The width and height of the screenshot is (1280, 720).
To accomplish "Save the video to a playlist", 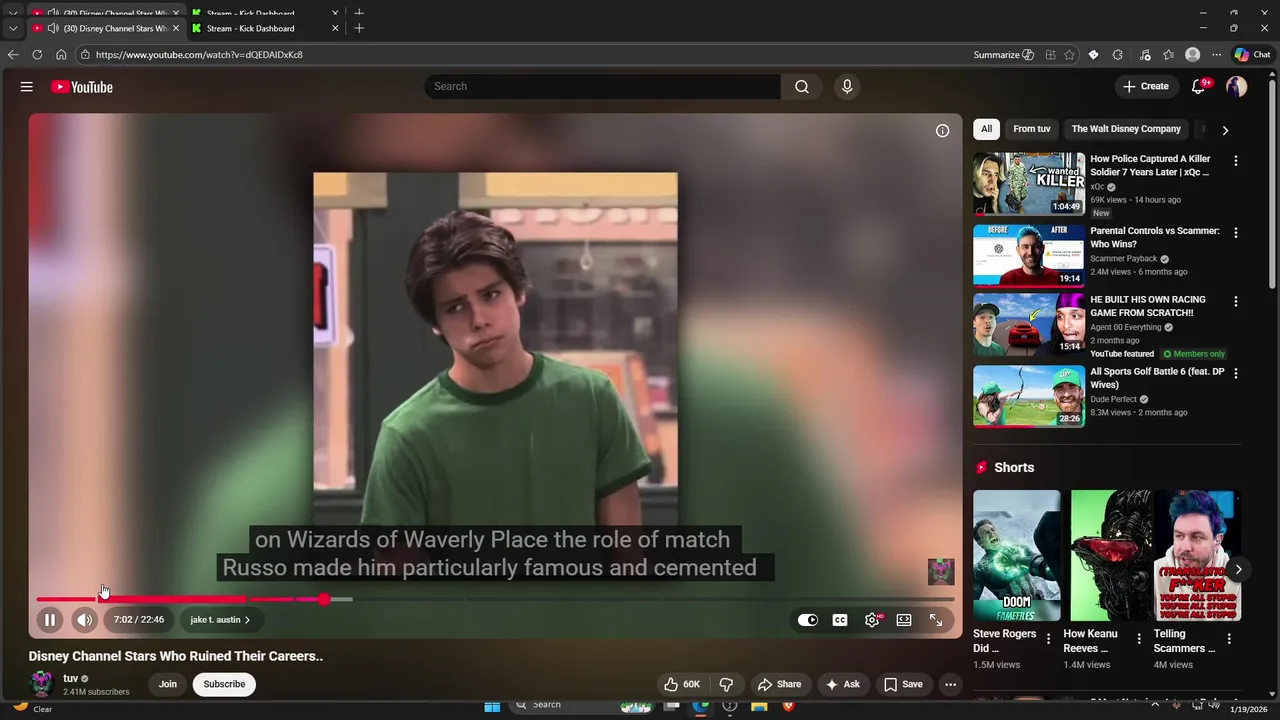I will click(x=902, y=684).
